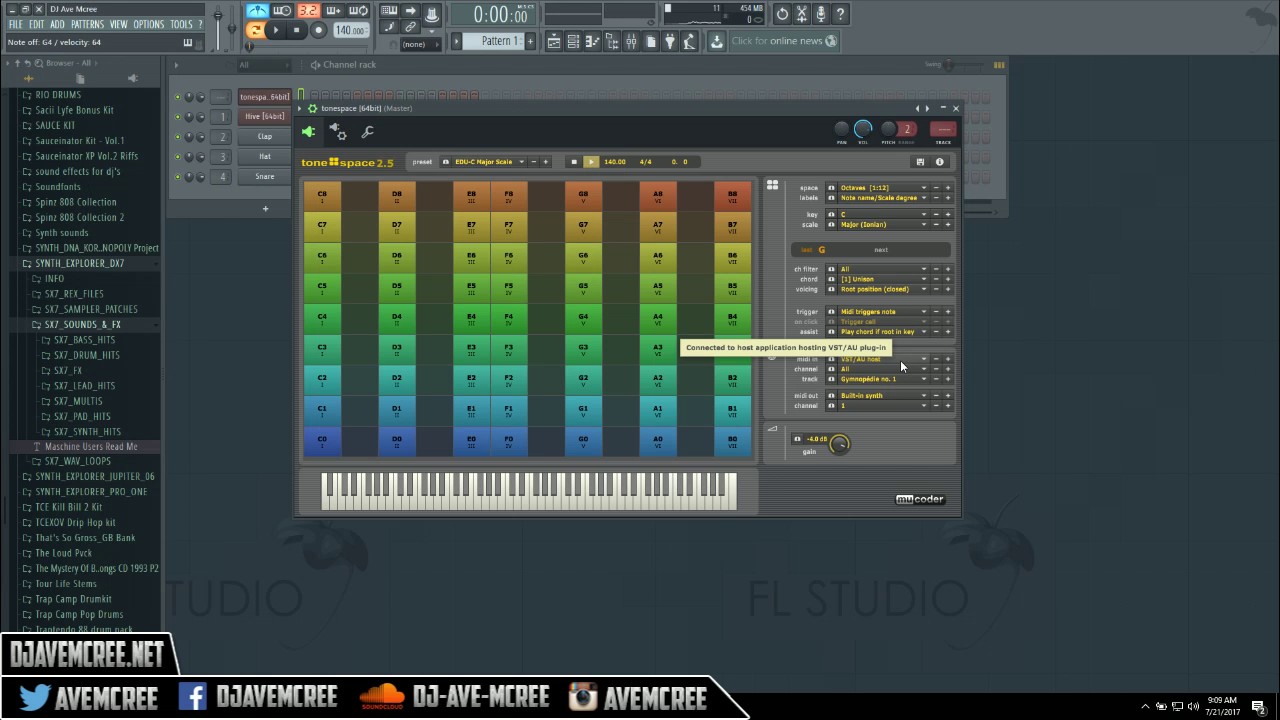Click the grid layout icon beside space row
This screenshot has height=720, width=1280.
(x=772, y=185)
